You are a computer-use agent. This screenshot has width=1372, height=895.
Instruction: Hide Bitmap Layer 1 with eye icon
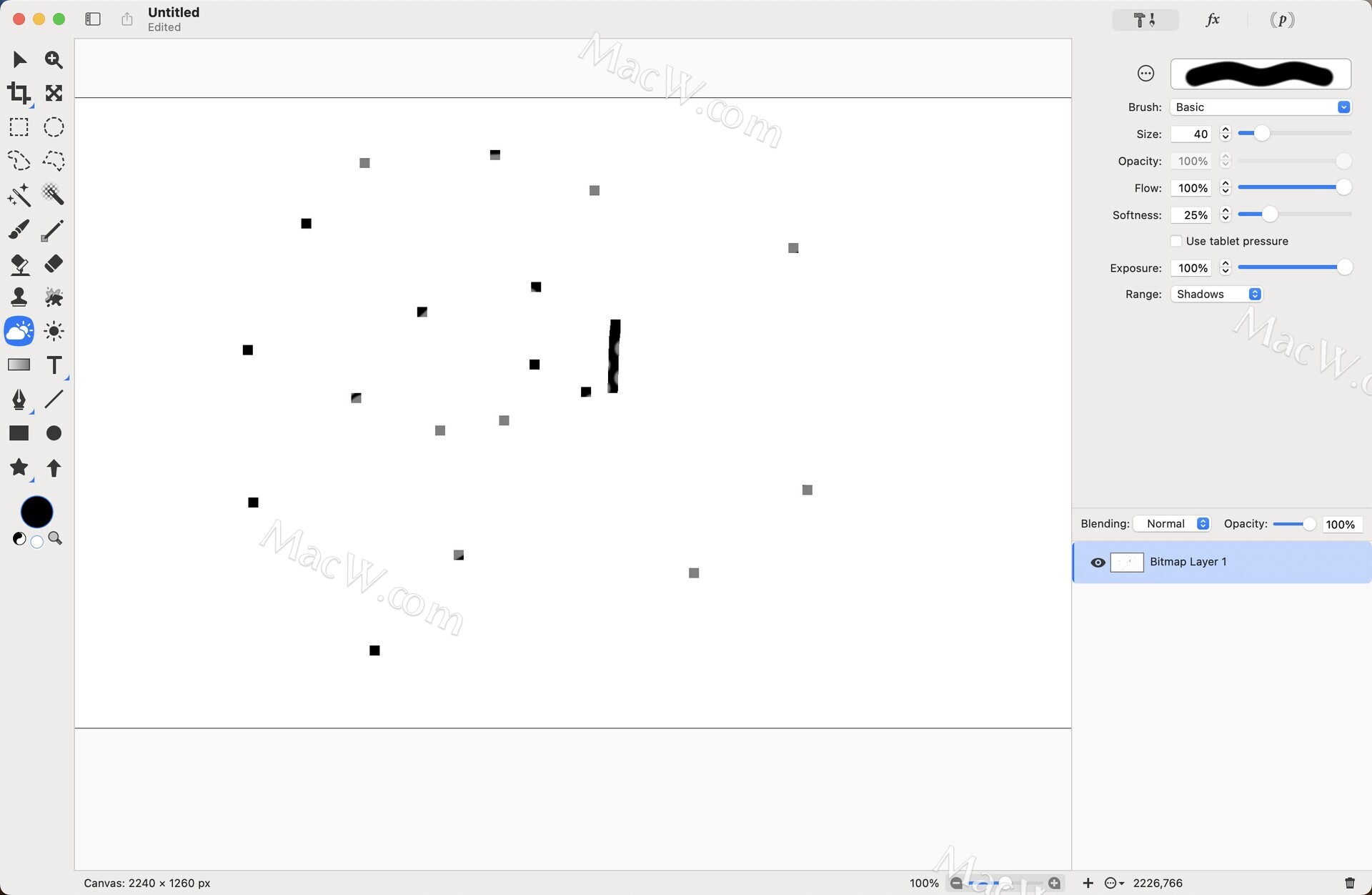coord(1098,563)
